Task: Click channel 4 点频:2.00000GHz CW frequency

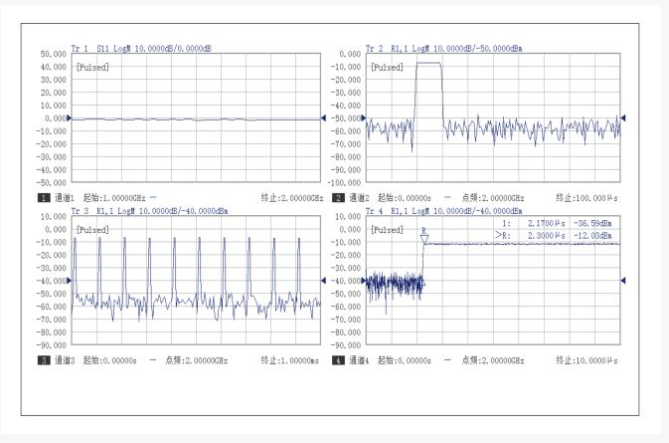Action: [493, 361]
